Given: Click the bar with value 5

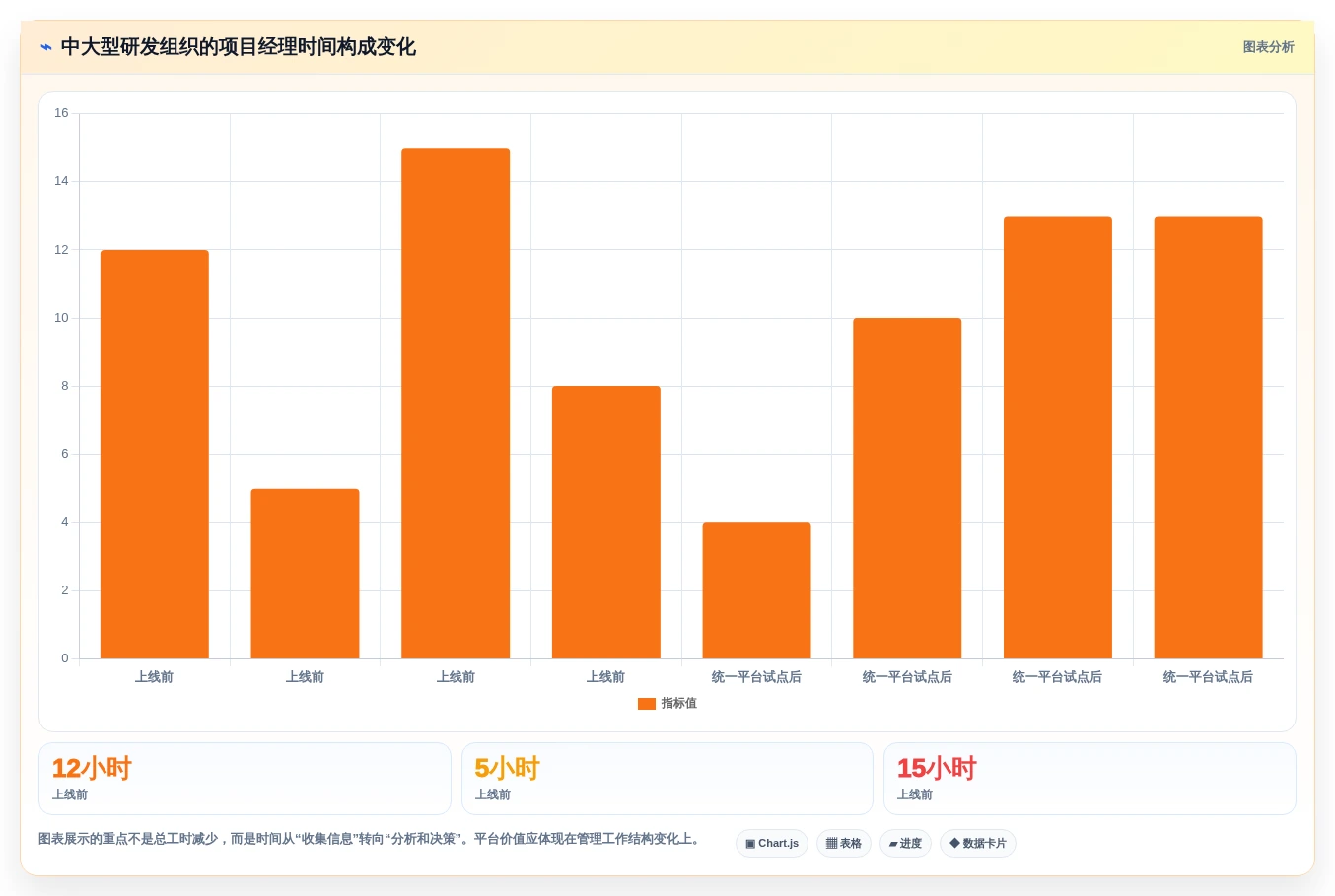Looking at the screenshot, I should [x=305, y=574].
